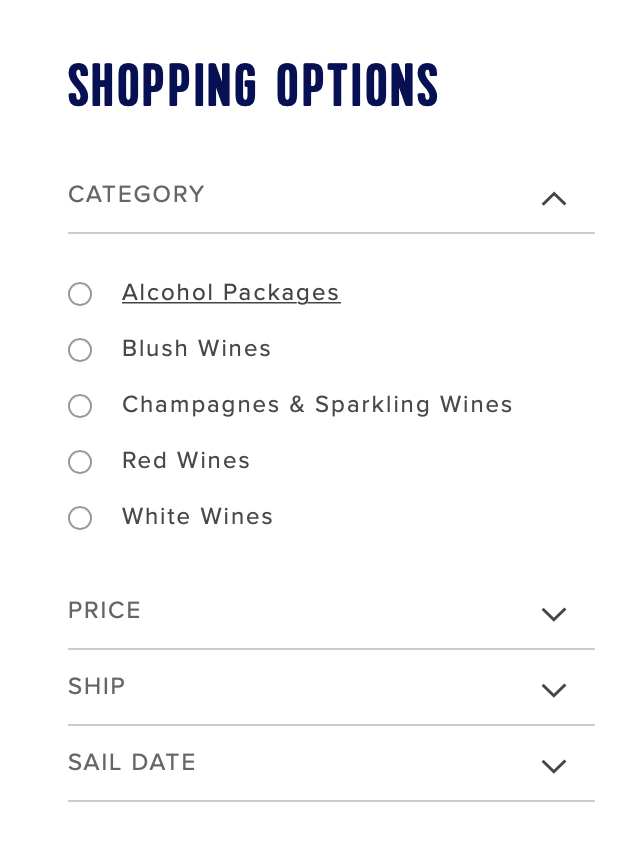
Task: Click the Sail Date down chevron icon
Action: tap(554, 766)
